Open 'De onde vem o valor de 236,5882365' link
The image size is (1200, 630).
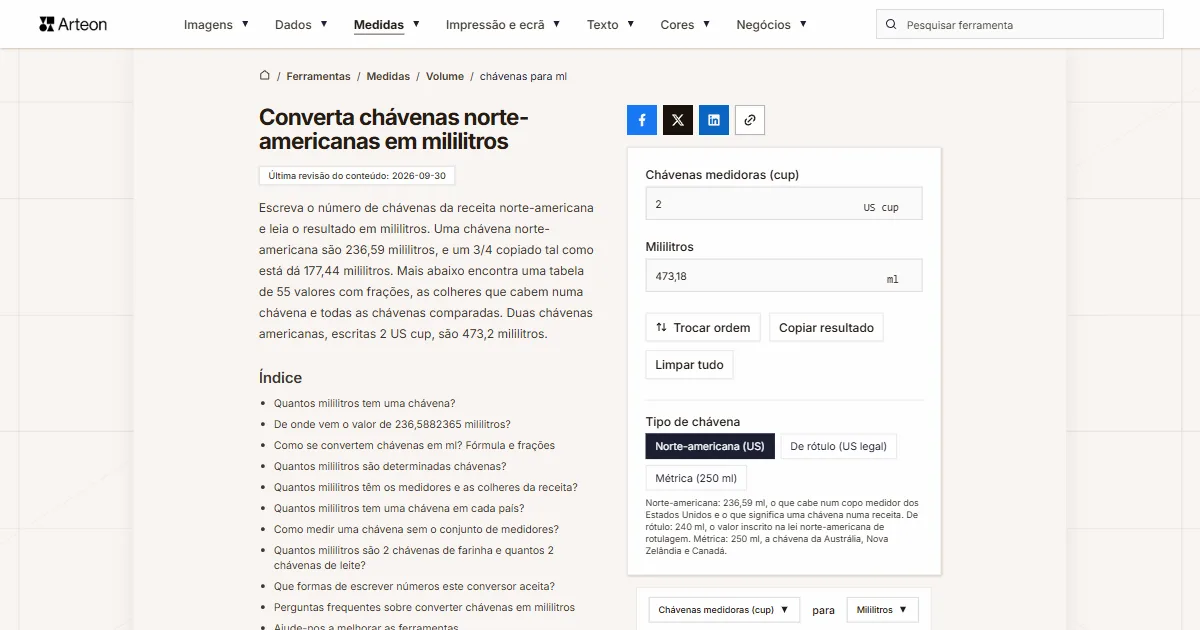click(392, 424)
